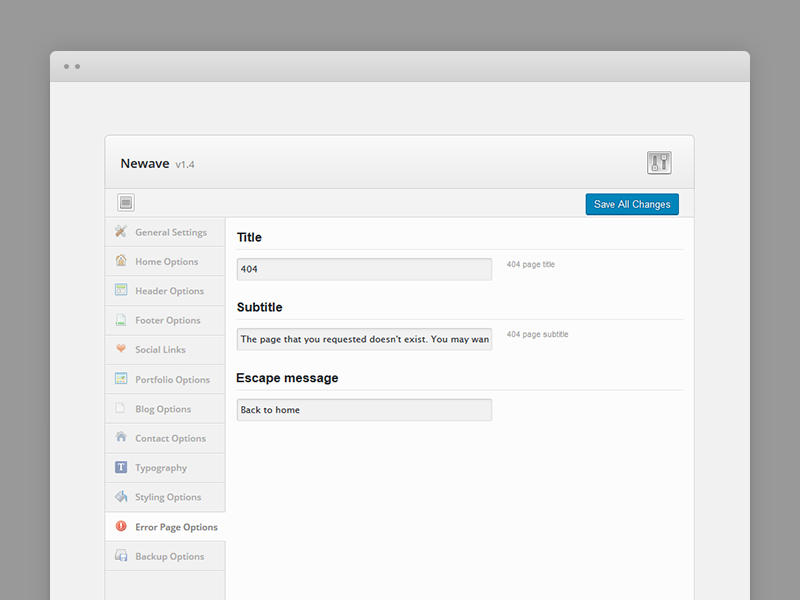This screenshot has height=600, width=800.
Task: Click the Escape message section heading
Action: (287, 378)
